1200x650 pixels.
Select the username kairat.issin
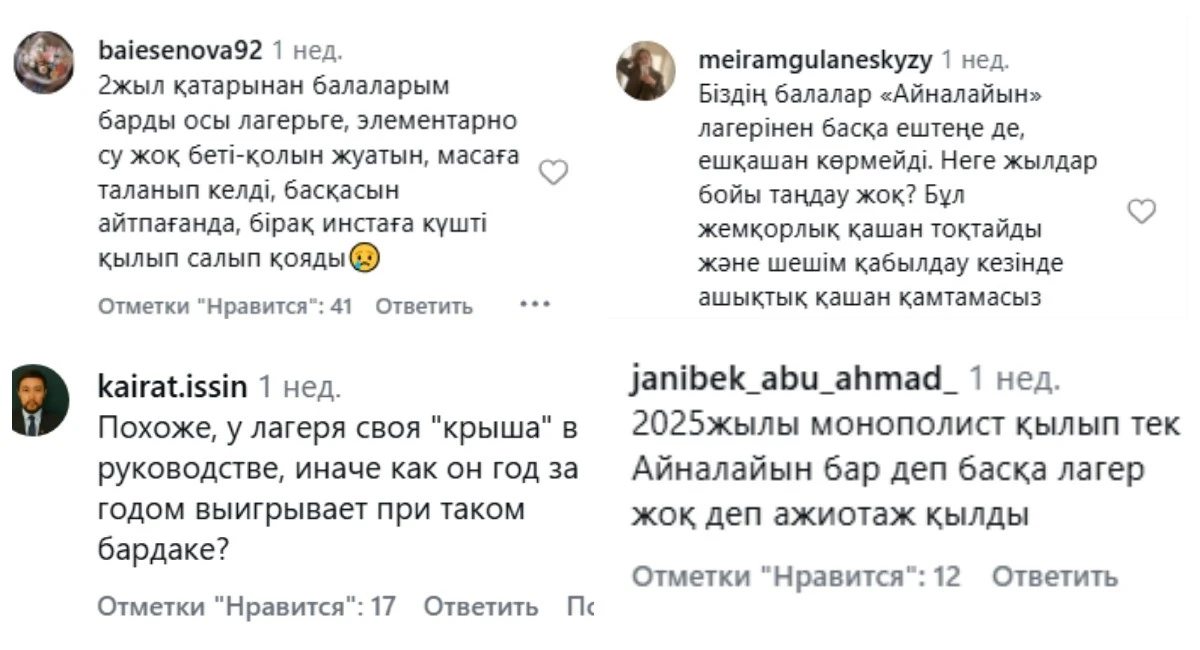coord(172,385)
